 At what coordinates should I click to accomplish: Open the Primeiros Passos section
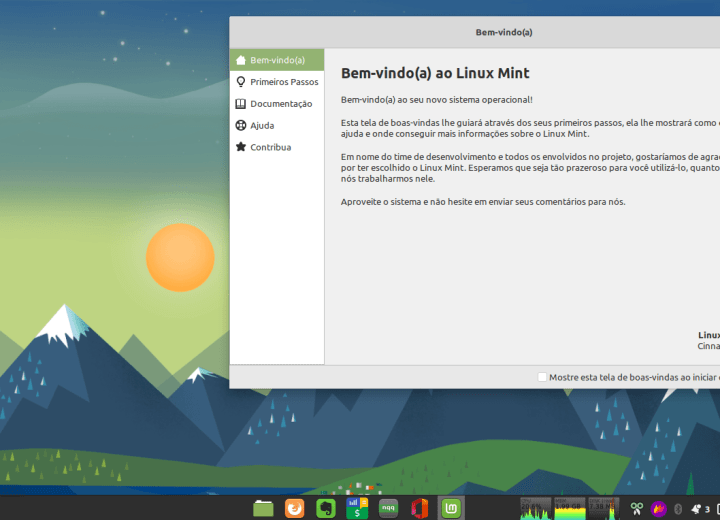coord(277,82)
